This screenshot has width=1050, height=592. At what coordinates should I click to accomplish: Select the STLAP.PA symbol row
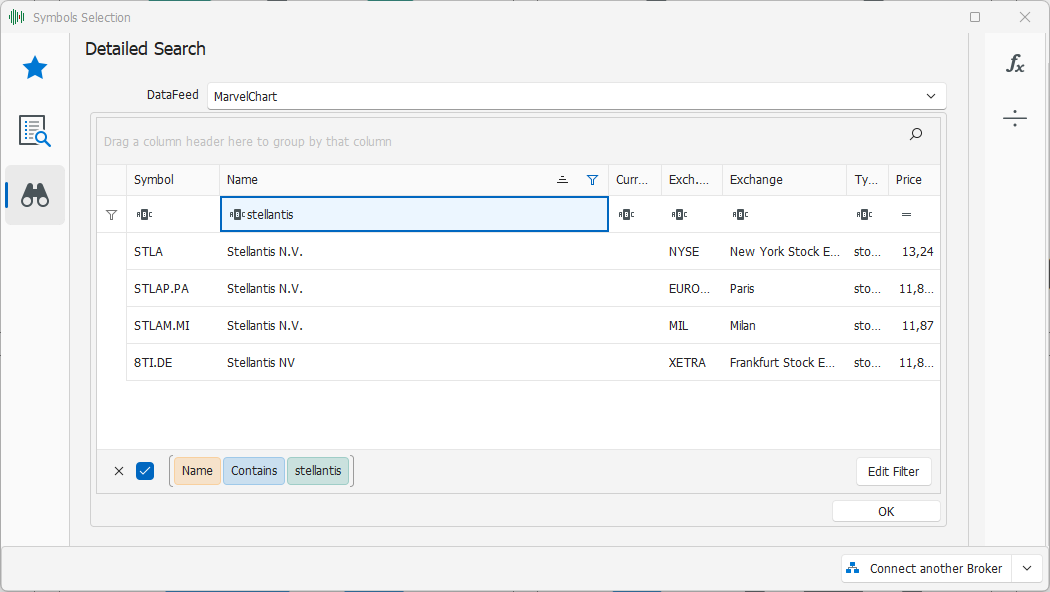click(533, 289)
